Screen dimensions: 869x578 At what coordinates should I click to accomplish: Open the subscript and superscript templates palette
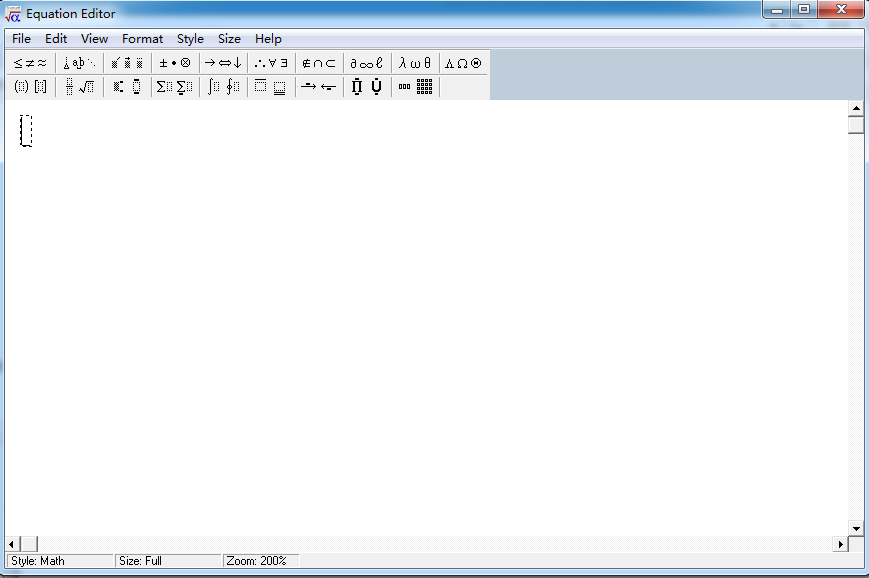(126, 86)
